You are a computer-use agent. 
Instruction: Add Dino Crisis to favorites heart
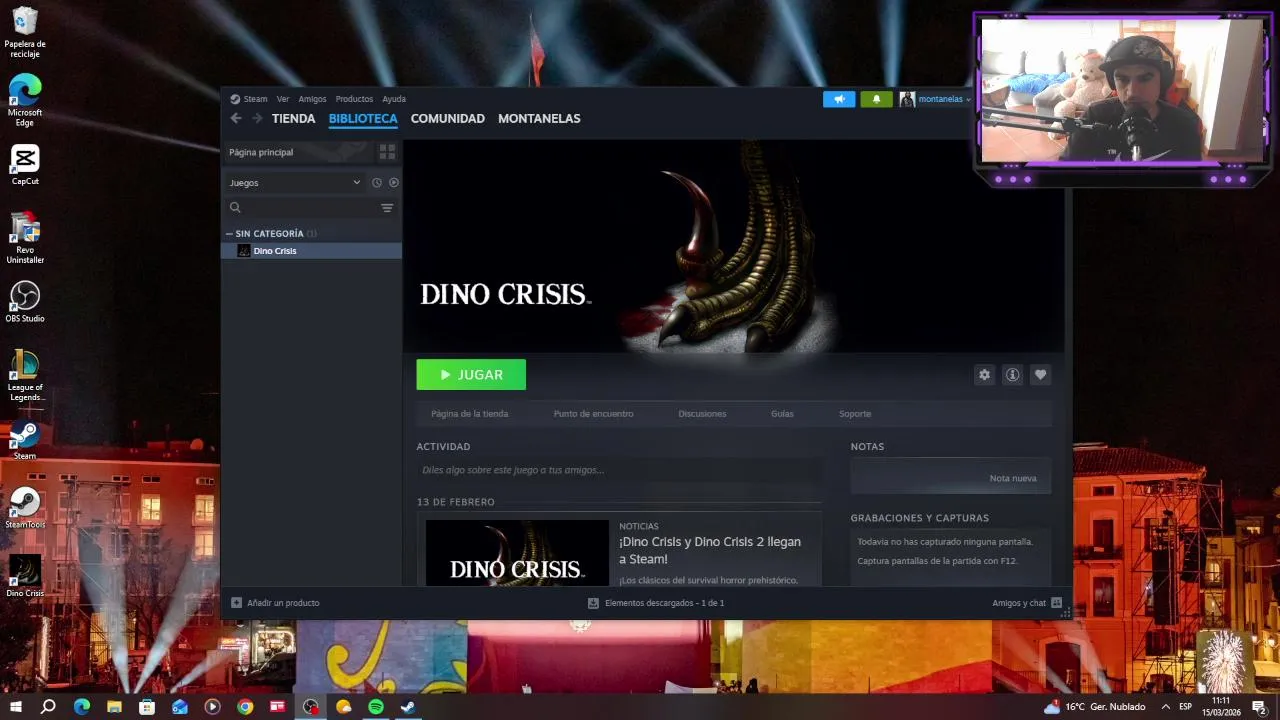1041,375
